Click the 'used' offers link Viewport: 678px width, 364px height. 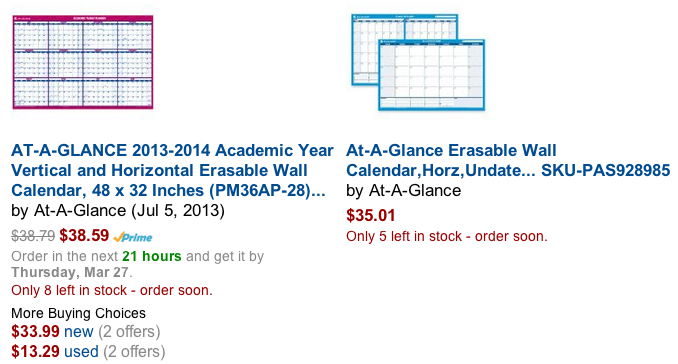(81, 351)
